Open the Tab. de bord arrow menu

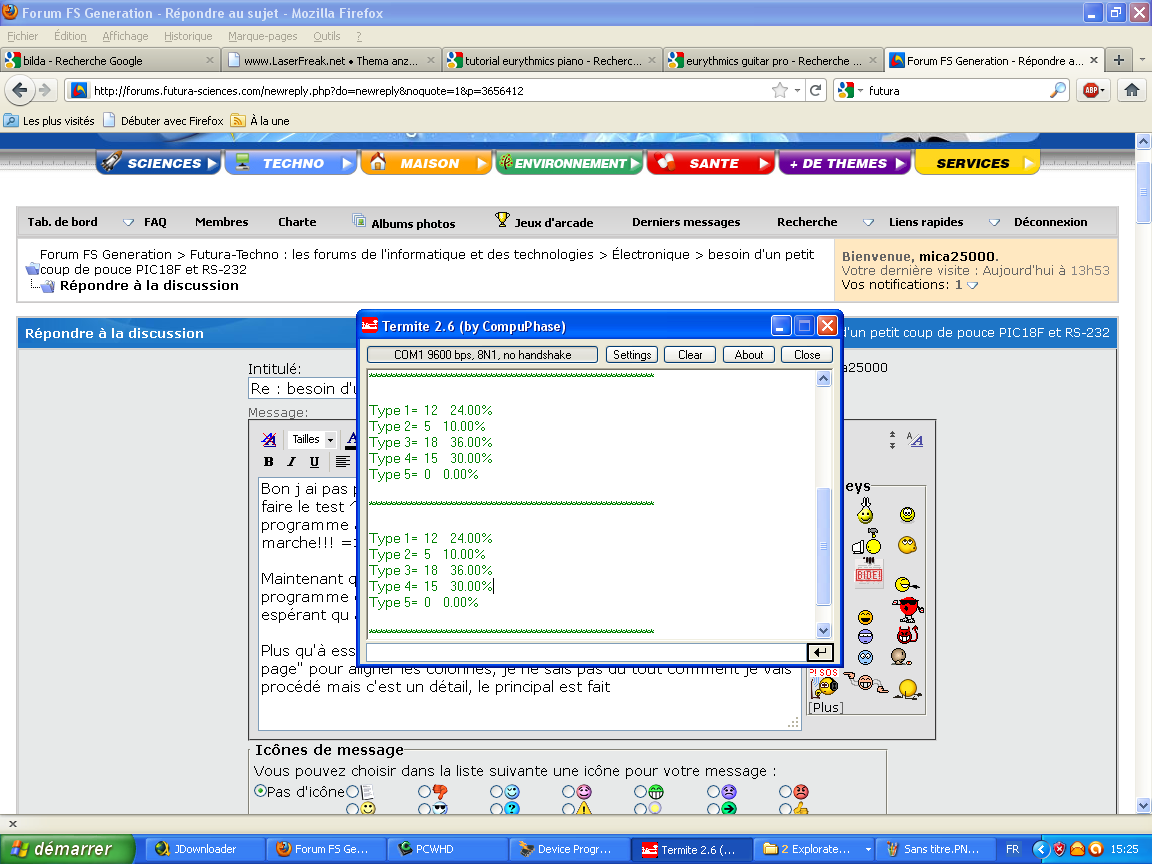point(129,222)
